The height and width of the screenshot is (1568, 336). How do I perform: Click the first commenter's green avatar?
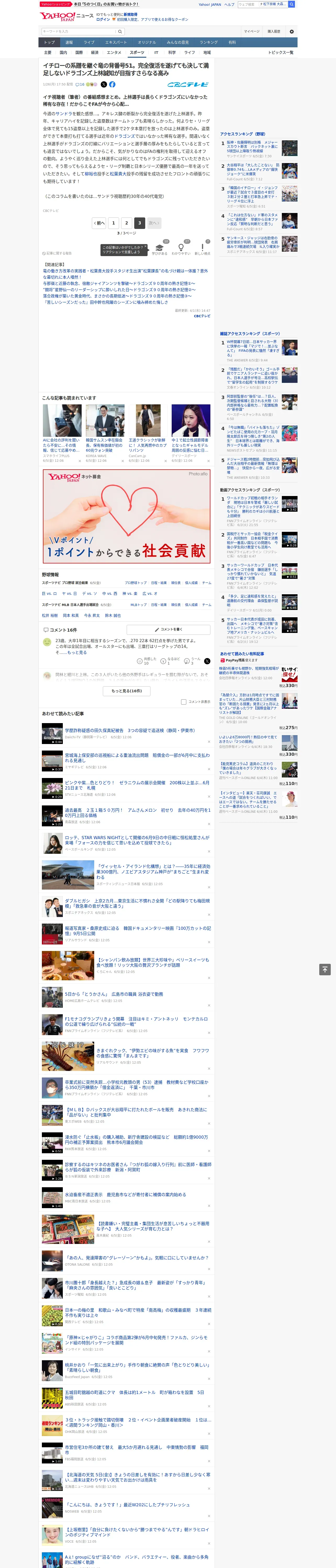(47, 642)
